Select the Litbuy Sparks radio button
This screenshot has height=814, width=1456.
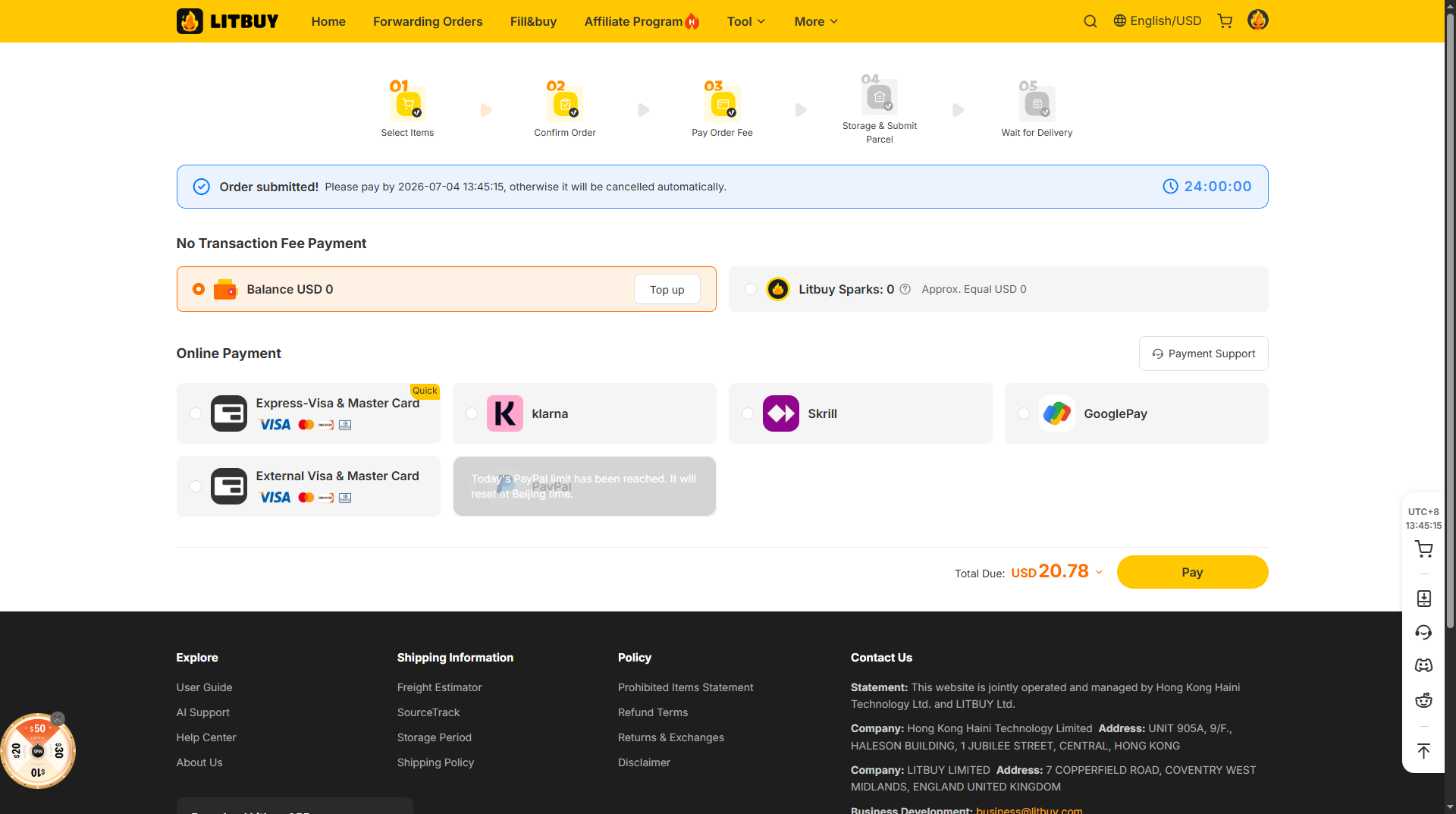coord(751,289)
